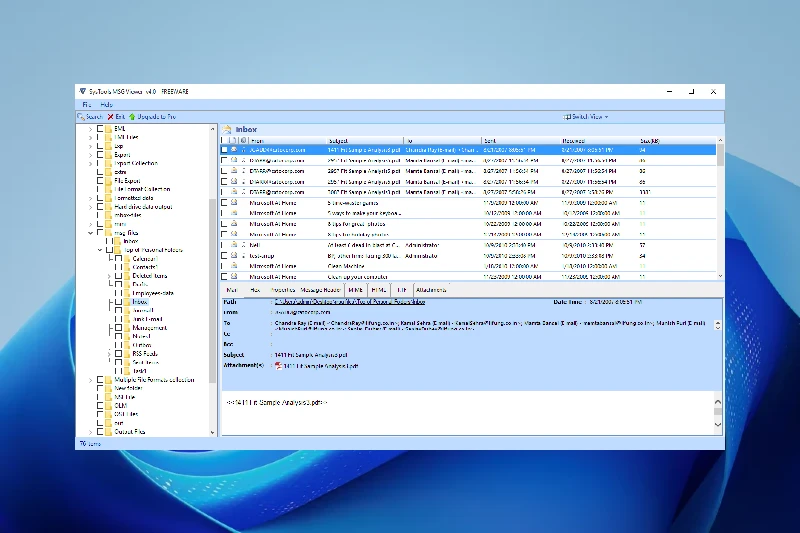
Task: Open the Switch View dropdown arrow
Action: pos(606,117)
